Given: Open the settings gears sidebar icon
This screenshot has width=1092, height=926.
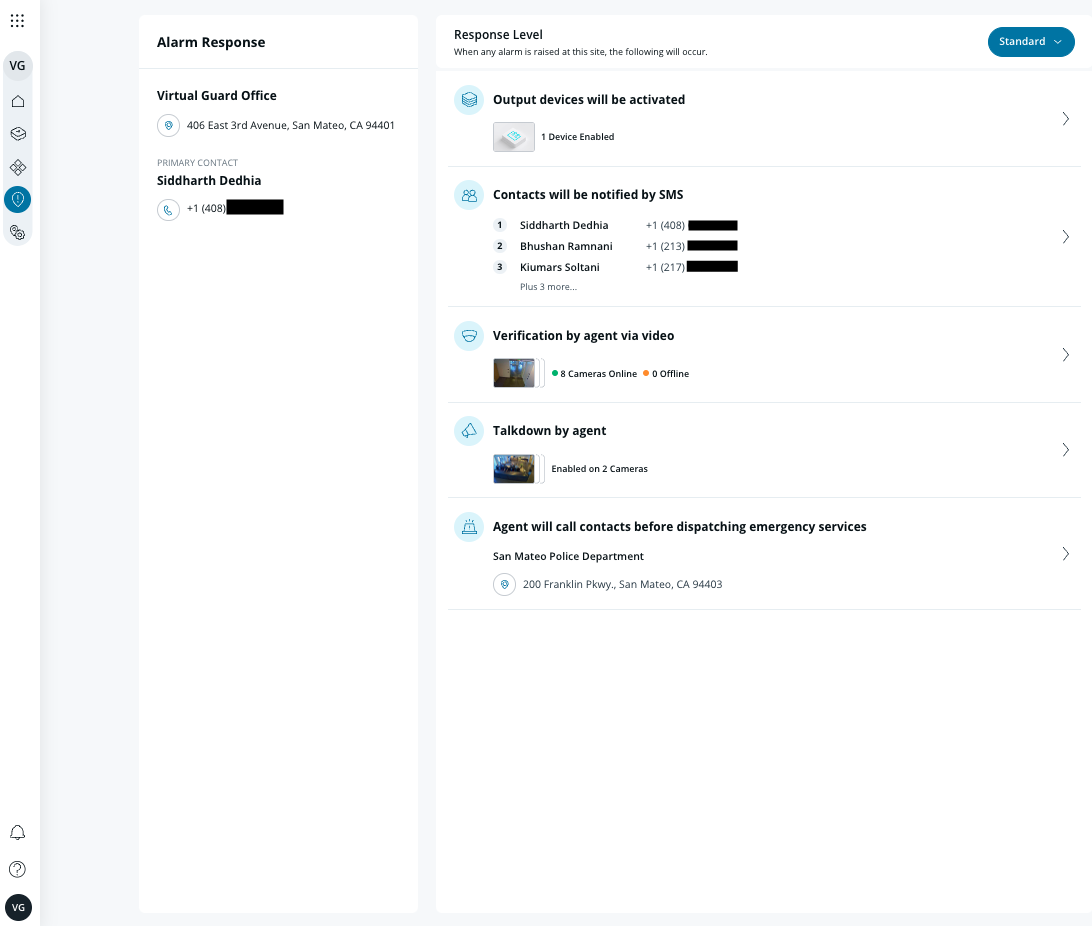Looking at the screenshot, I should click(18, 232).
